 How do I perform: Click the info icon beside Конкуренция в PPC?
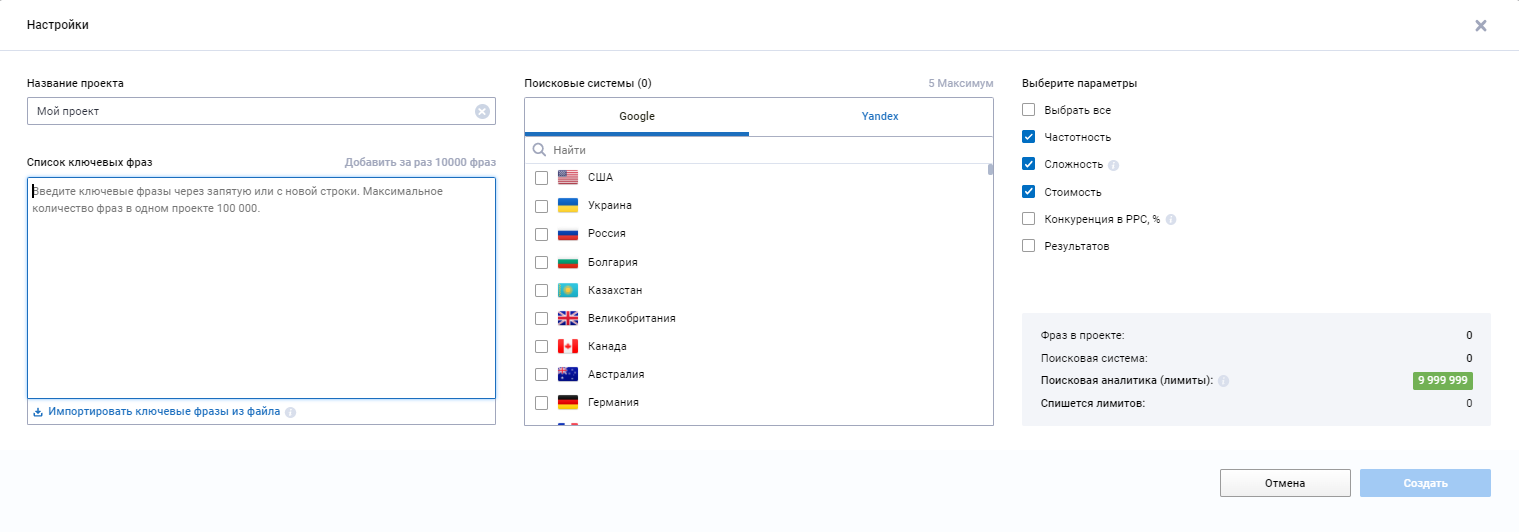click(x=1171, y=219)
